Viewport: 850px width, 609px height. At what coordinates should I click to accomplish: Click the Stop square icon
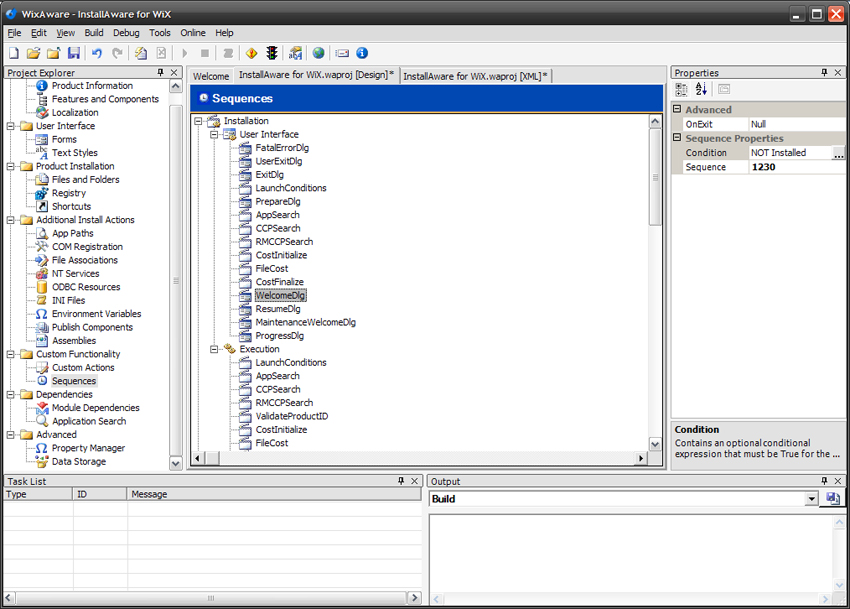[x=205, y=53]
